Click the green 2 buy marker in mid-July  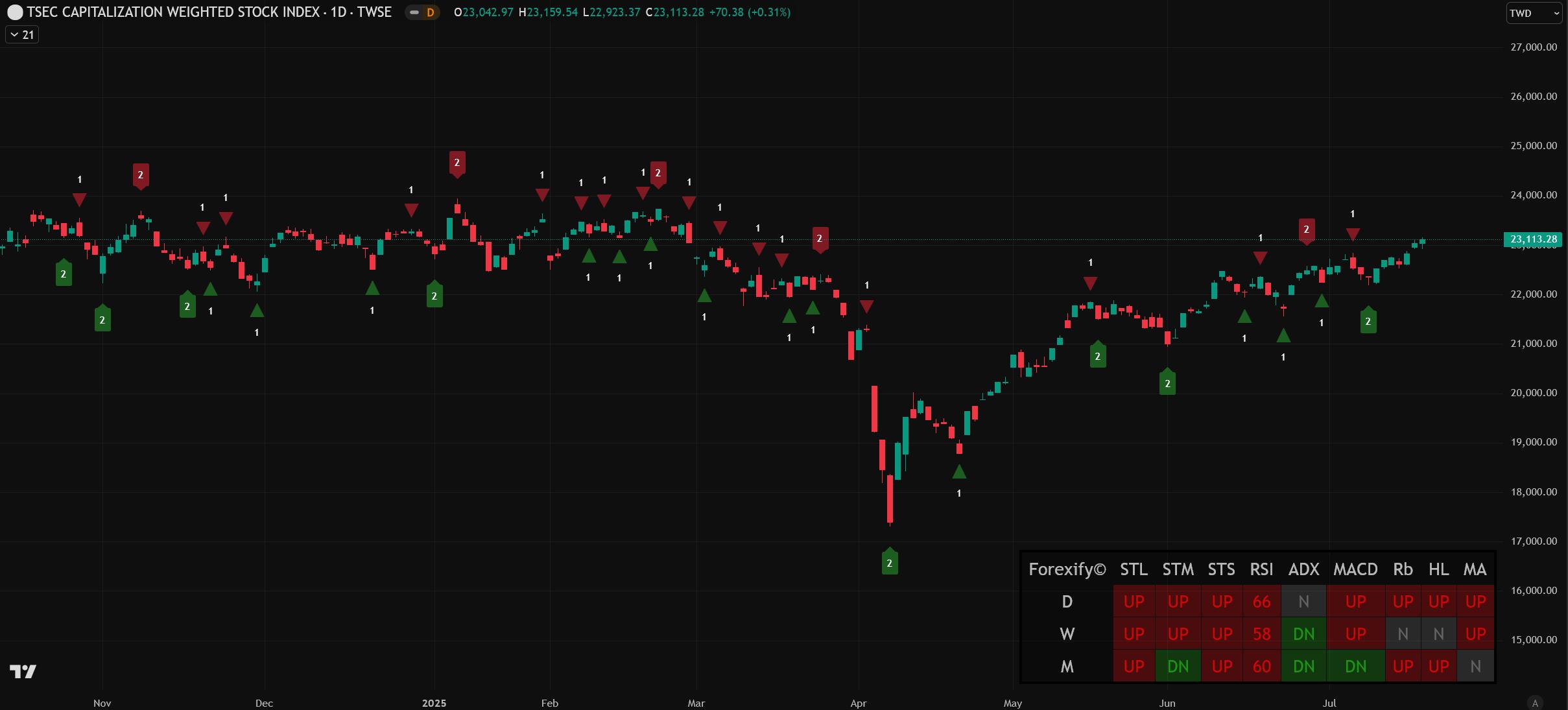click(x=1368, y=321)
